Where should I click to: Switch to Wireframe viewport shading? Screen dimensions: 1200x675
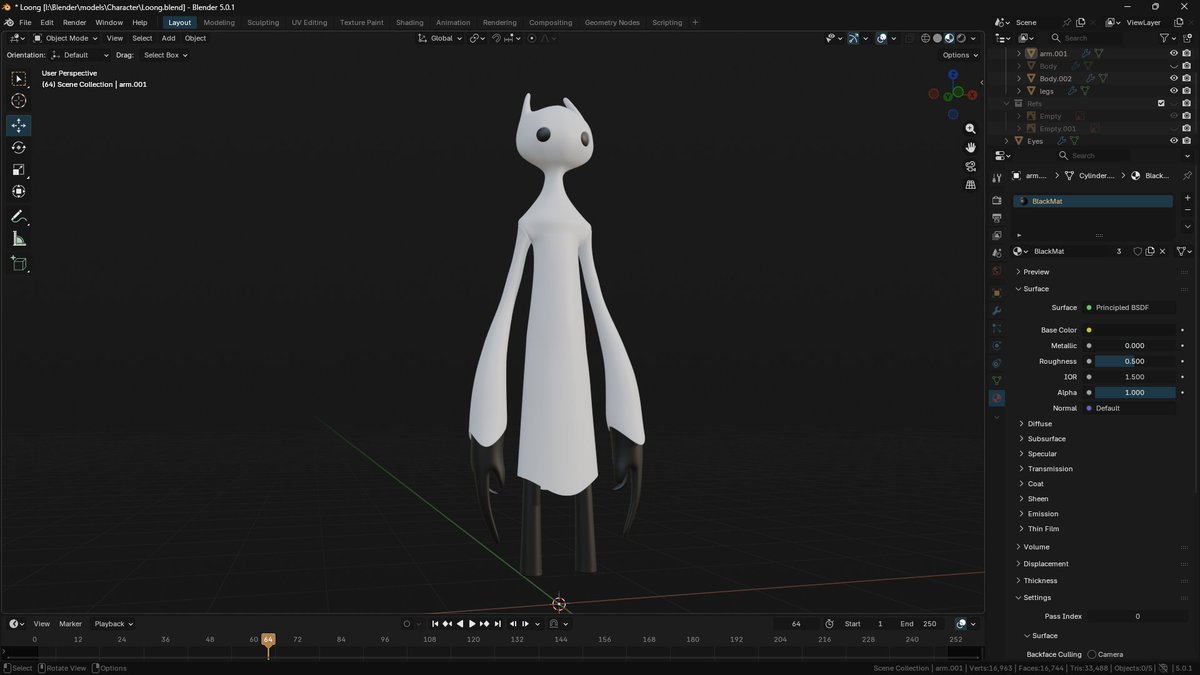pyautogui.click(x=926, y=38)
